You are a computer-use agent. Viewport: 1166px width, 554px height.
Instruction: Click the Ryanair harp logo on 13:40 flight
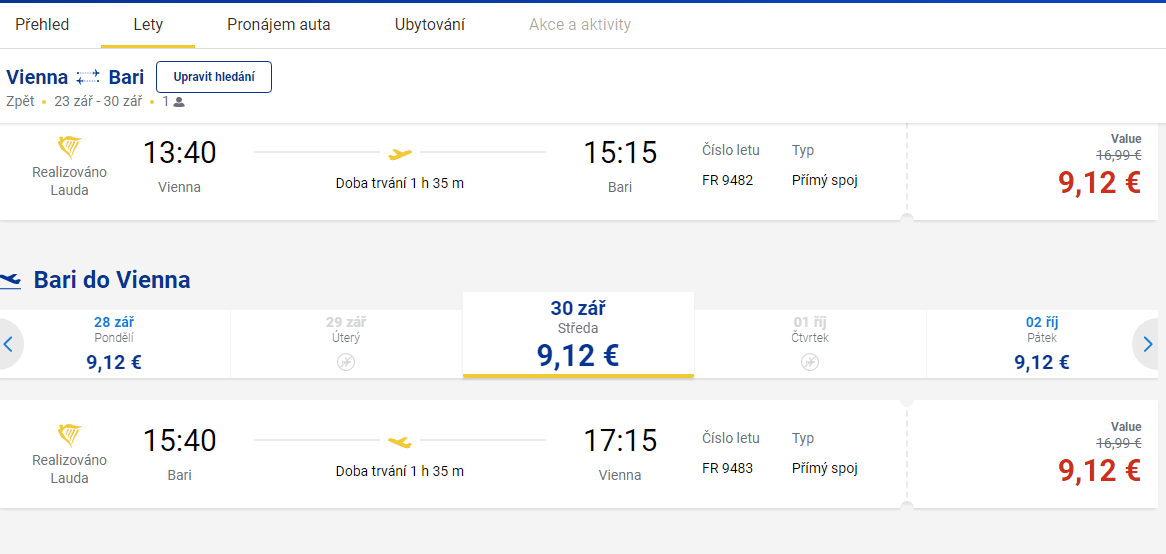(70, 147)
